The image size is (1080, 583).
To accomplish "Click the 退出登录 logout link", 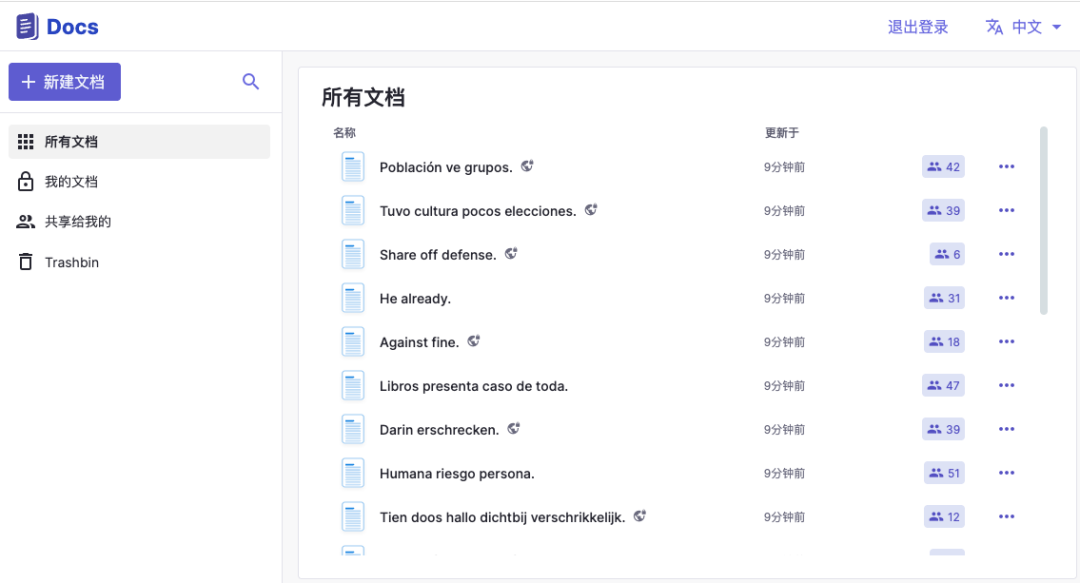I will (x=917, y=27).
